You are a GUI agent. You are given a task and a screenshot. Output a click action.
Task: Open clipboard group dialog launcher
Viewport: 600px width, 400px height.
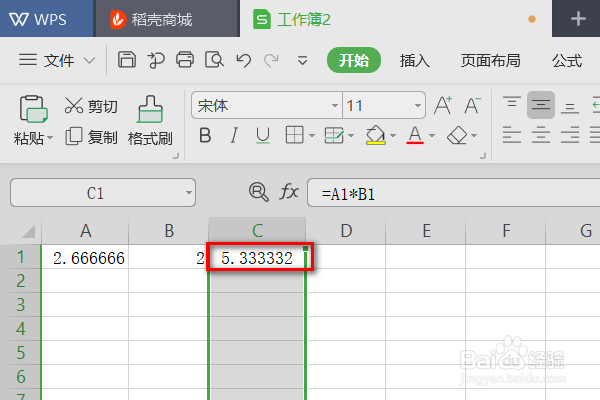click(x=176, y=156)
